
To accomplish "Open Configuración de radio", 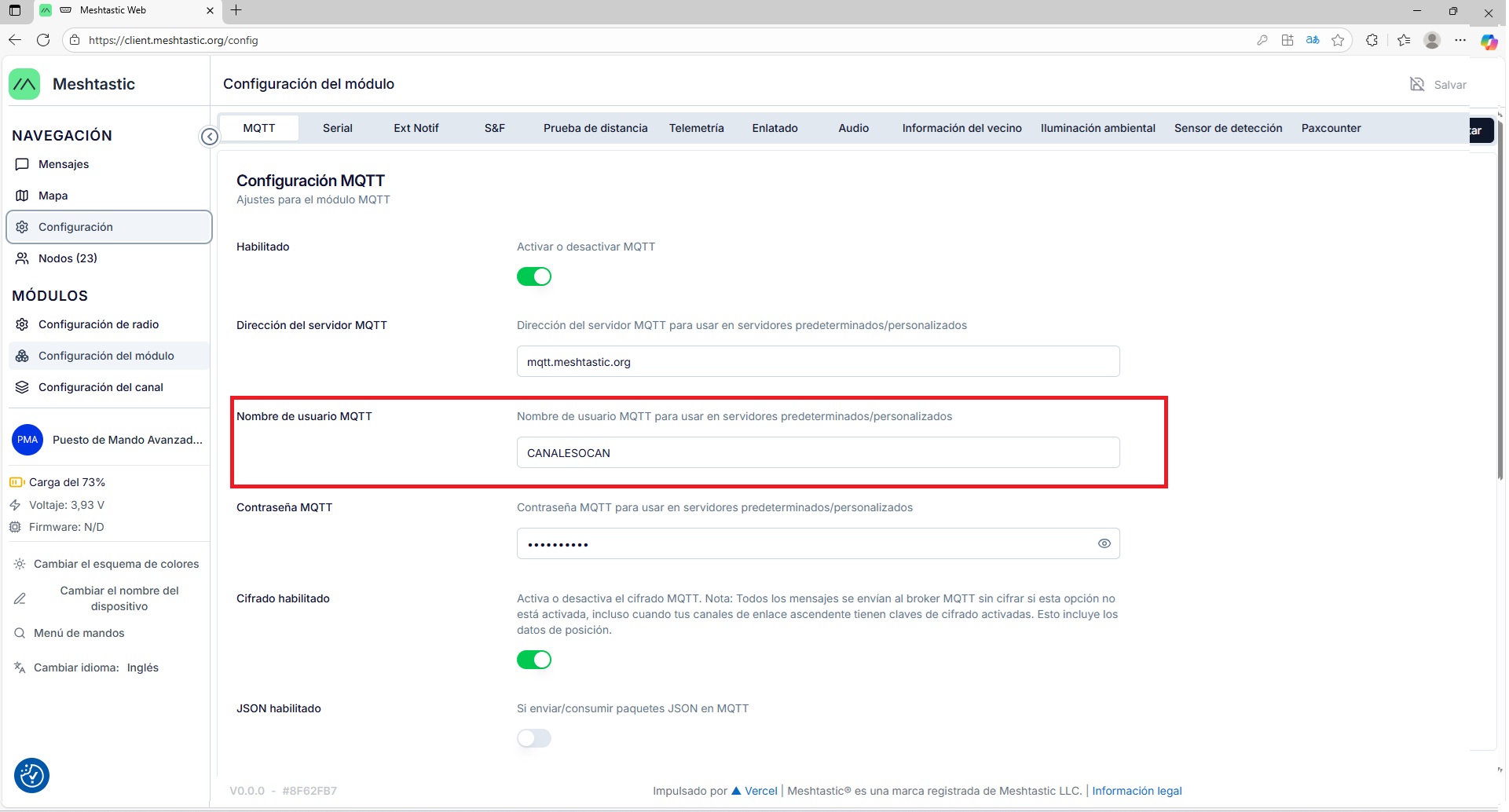I will tap(98, 324).
